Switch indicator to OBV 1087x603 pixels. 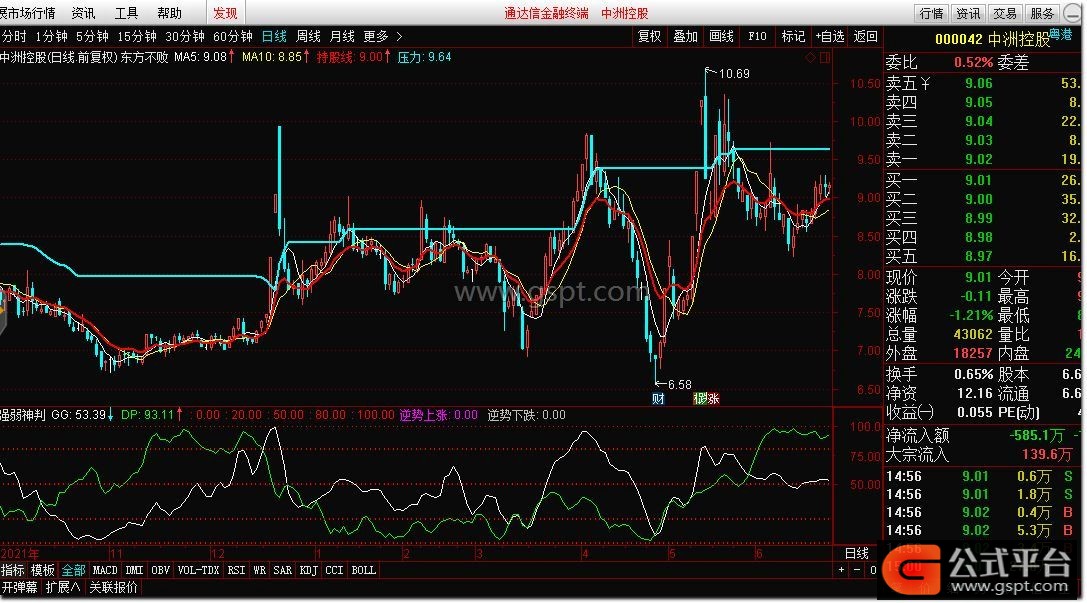[x=160, y=570]
